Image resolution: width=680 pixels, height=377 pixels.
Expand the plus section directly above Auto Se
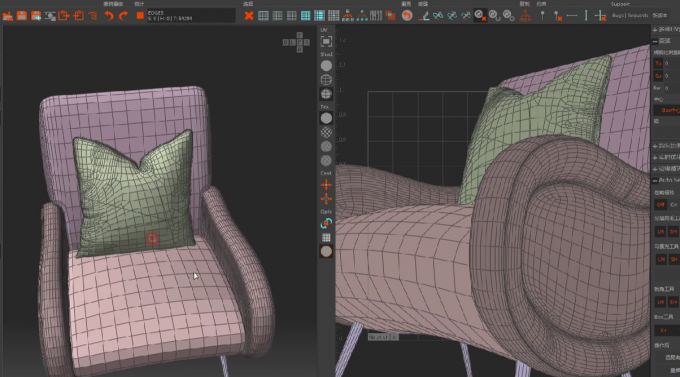point(655,169)
